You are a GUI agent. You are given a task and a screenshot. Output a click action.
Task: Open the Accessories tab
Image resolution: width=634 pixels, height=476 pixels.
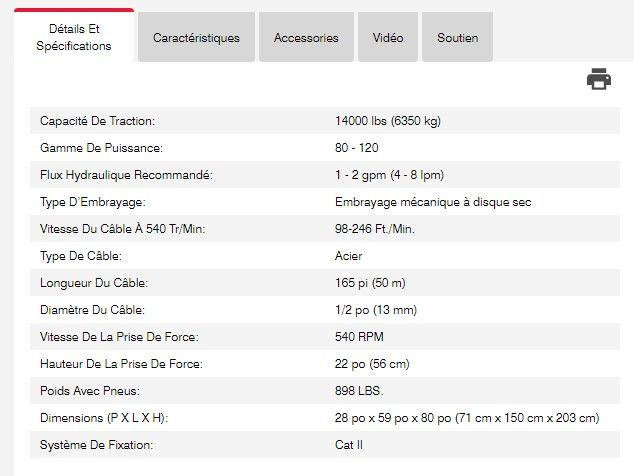(x=306, y=38)
